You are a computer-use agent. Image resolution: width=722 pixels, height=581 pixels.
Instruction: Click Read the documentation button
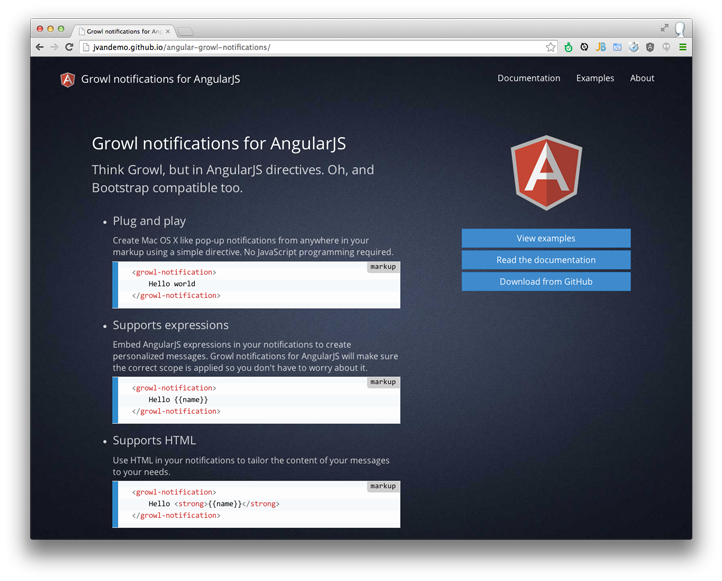546,260
